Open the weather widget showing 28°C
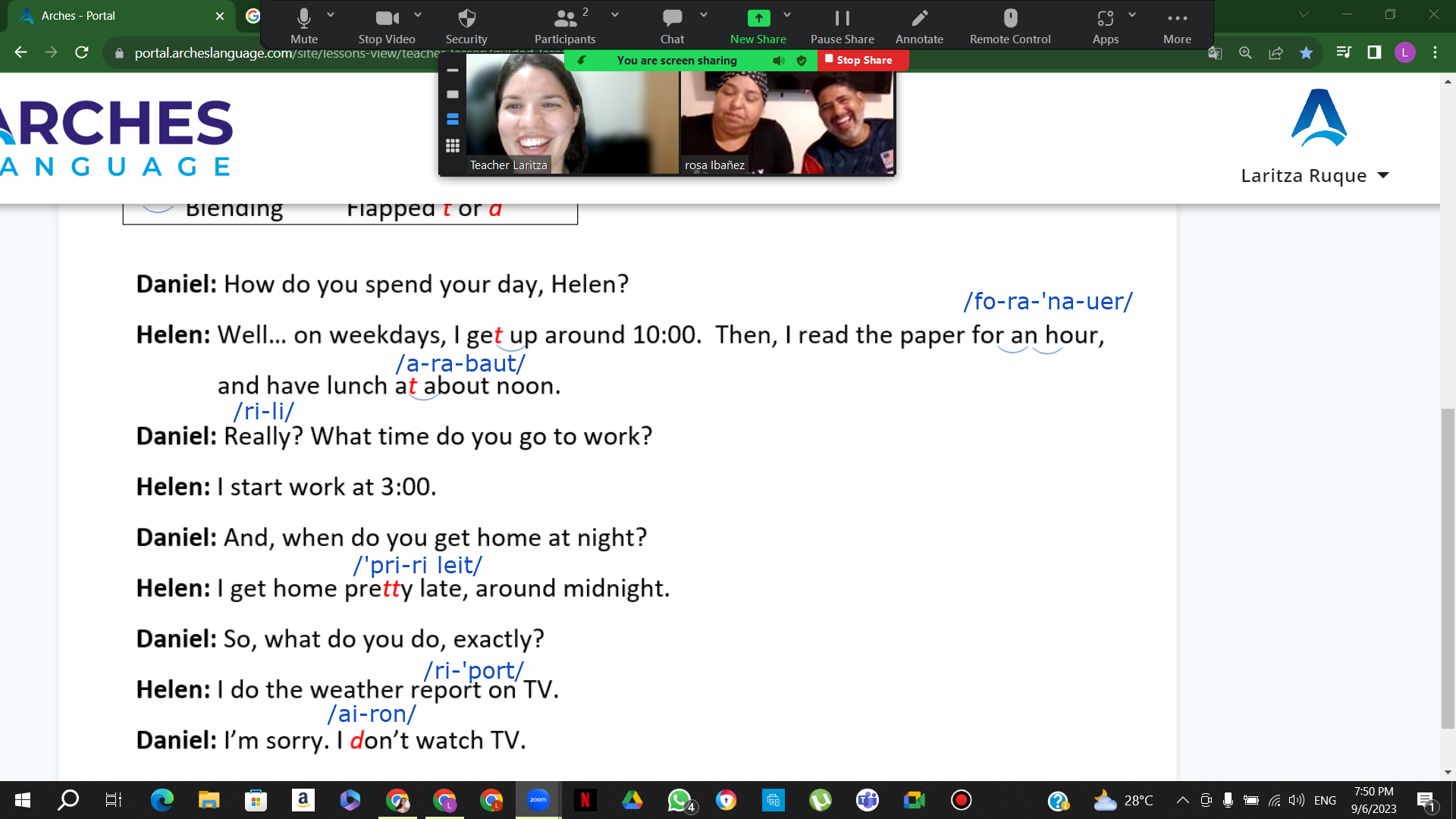Screen dimensions: 1456x819 [x=1123, y=800]
